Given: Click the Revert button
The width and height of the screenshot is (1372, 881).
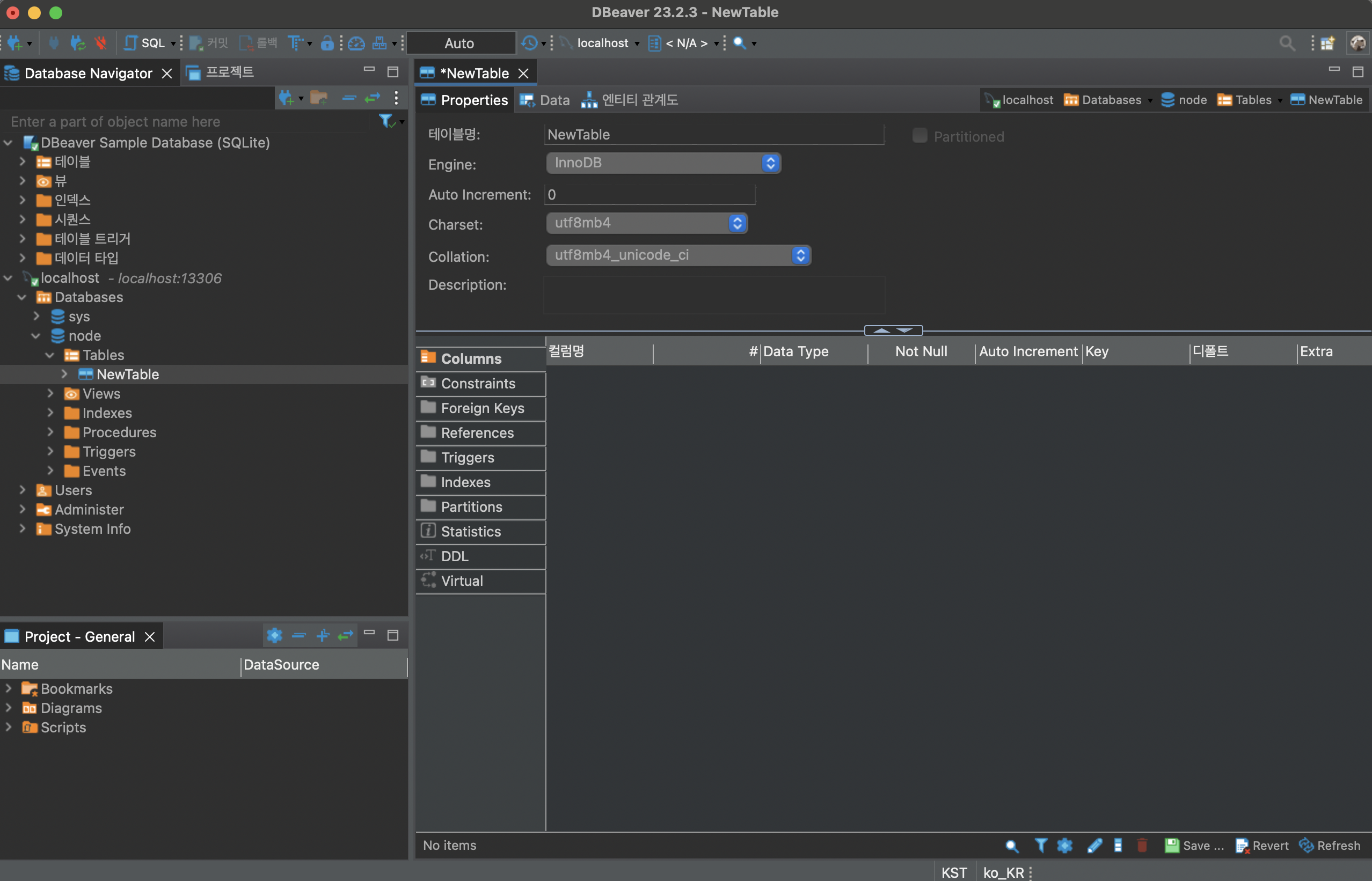Looking at the screenshot, I should pos(1261,846).
